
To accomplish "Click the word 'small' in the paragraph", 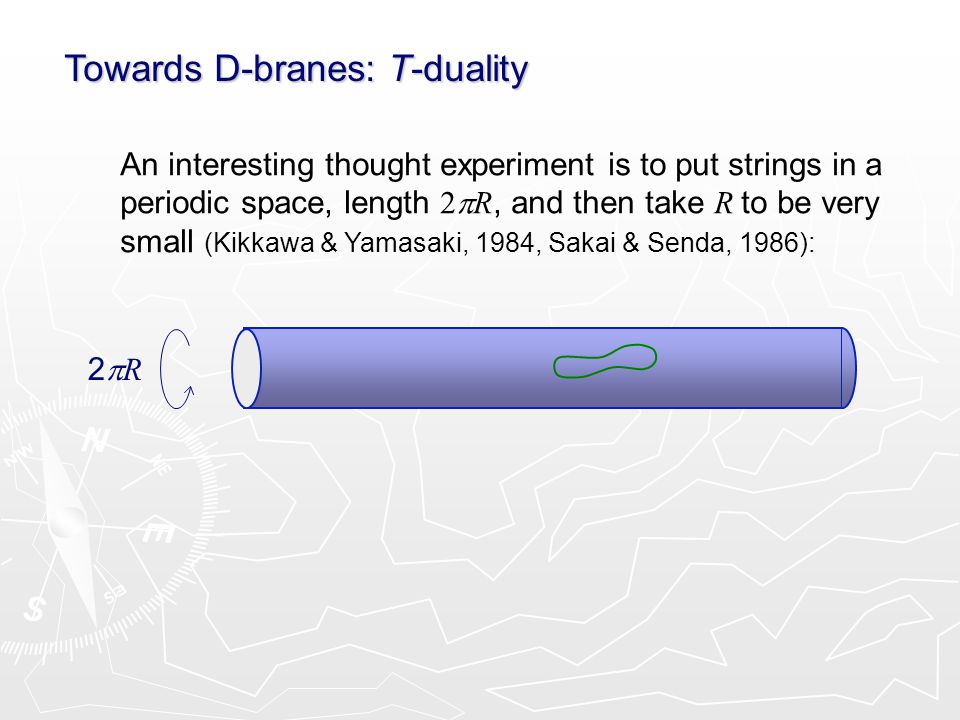I will tap(157, 242).
